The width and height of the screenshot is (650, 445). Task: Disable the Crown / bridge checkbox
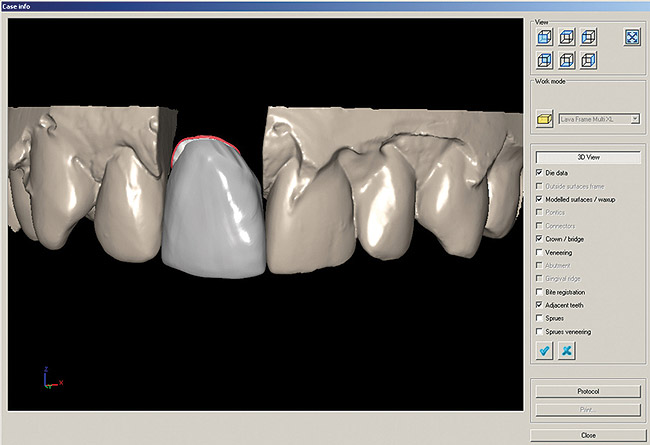click(x=540, y=239)
